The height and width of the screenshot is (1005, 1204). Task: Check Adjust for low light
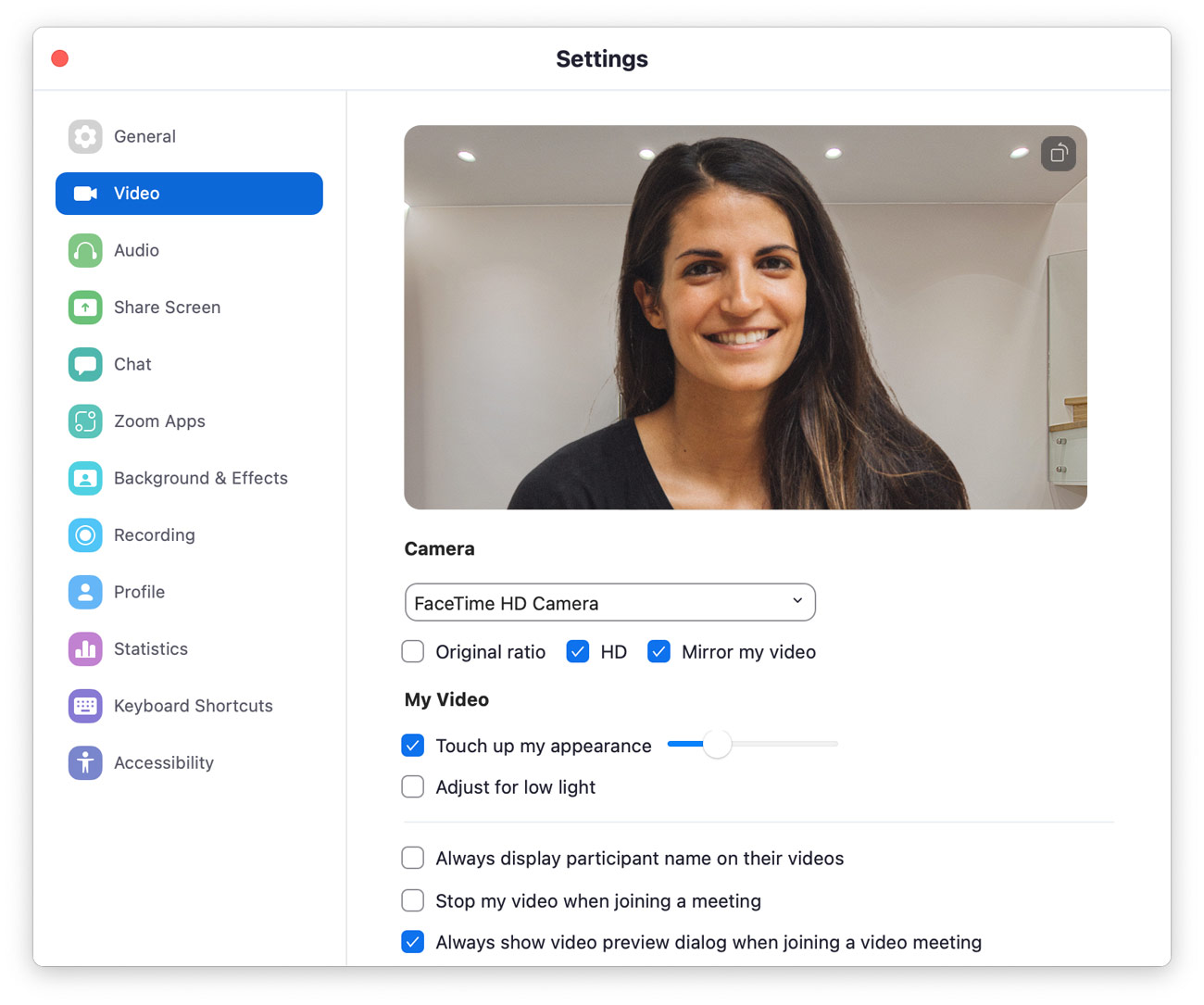pyautogui.click(x=412, y=786)
